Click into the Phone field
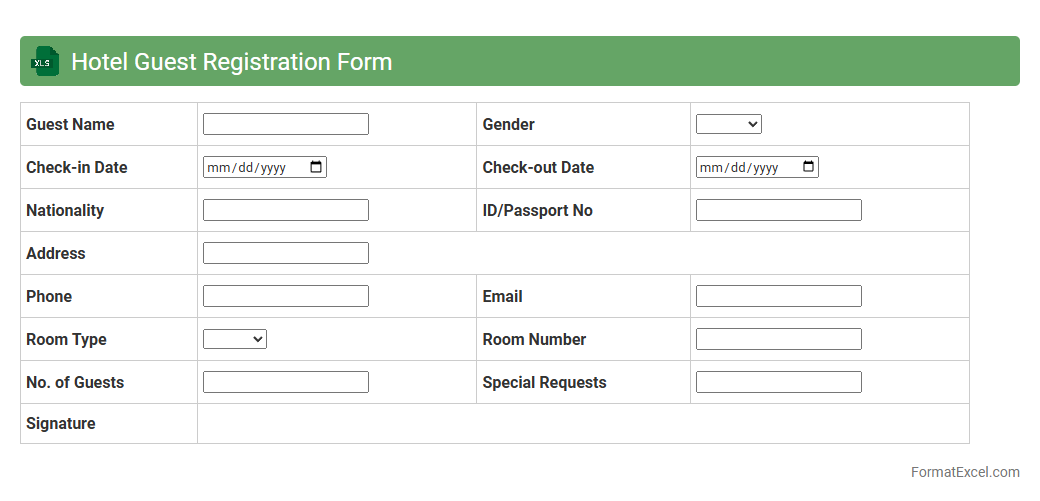Screen dimensions: 1040x501 pos(286,296)
